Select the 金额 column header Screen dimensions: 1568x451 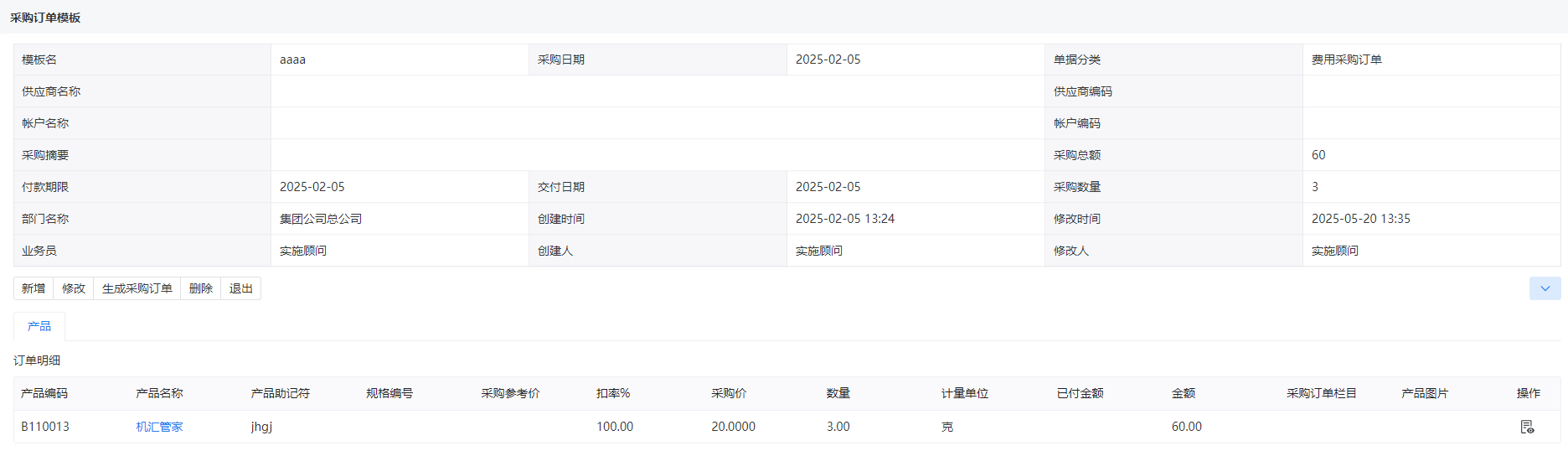click(1184, 393)
